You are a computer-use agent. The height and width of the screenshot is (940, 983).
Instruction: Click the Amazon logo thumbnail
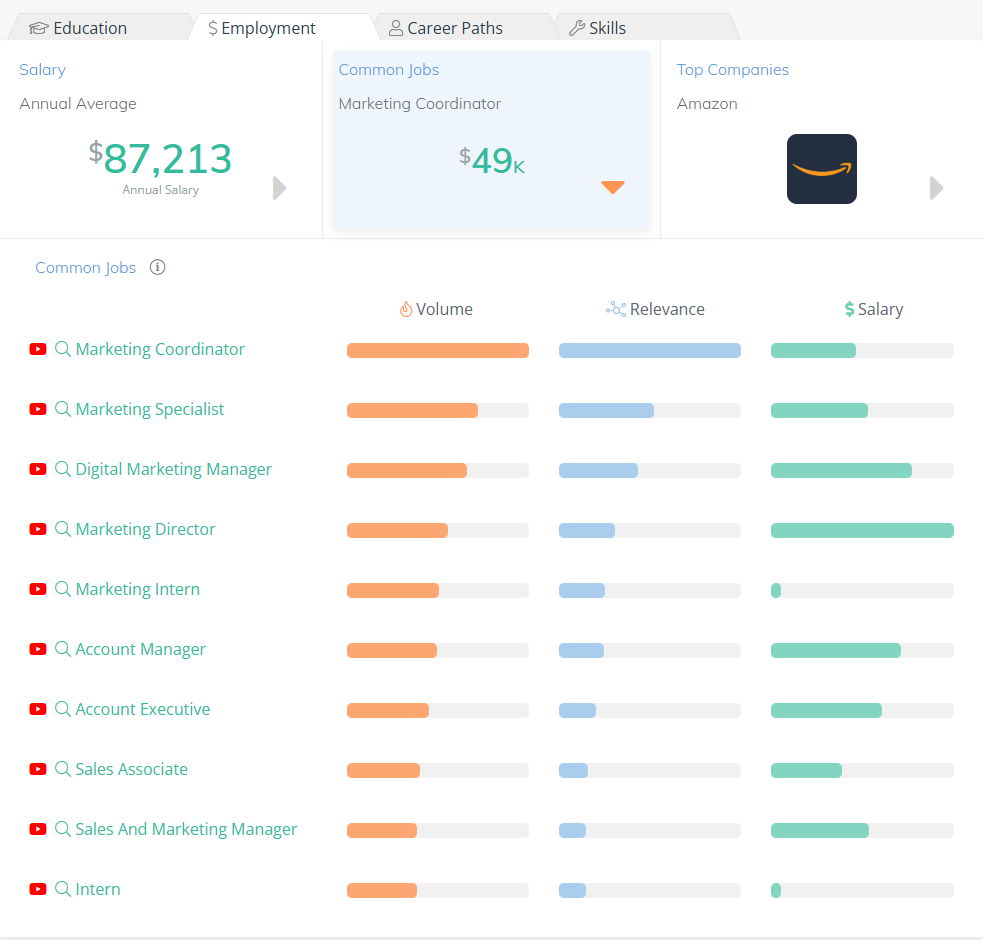(821, 169)
